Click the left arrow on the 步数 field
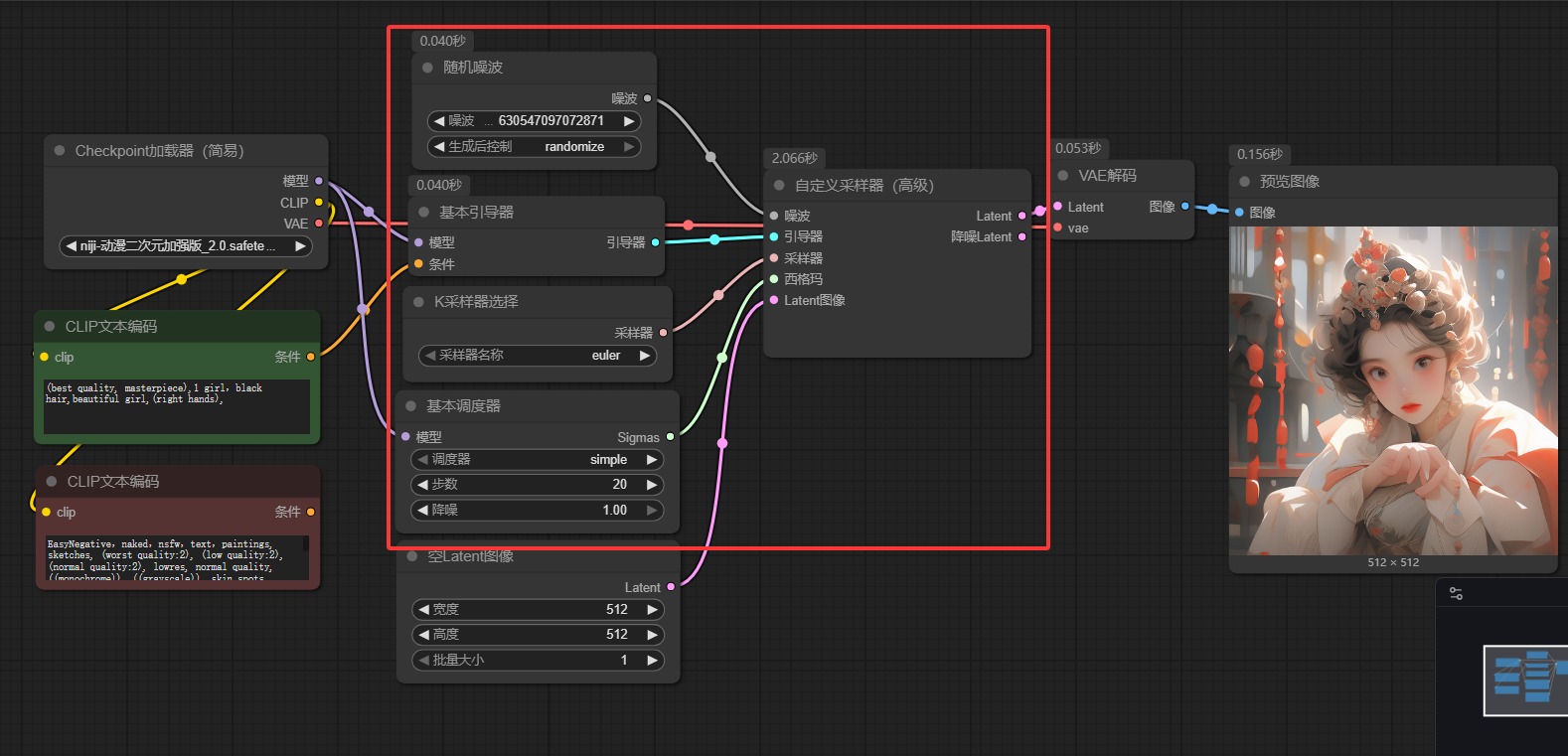The width and height of the screenshot is (1568, 756). pos(423,485)
